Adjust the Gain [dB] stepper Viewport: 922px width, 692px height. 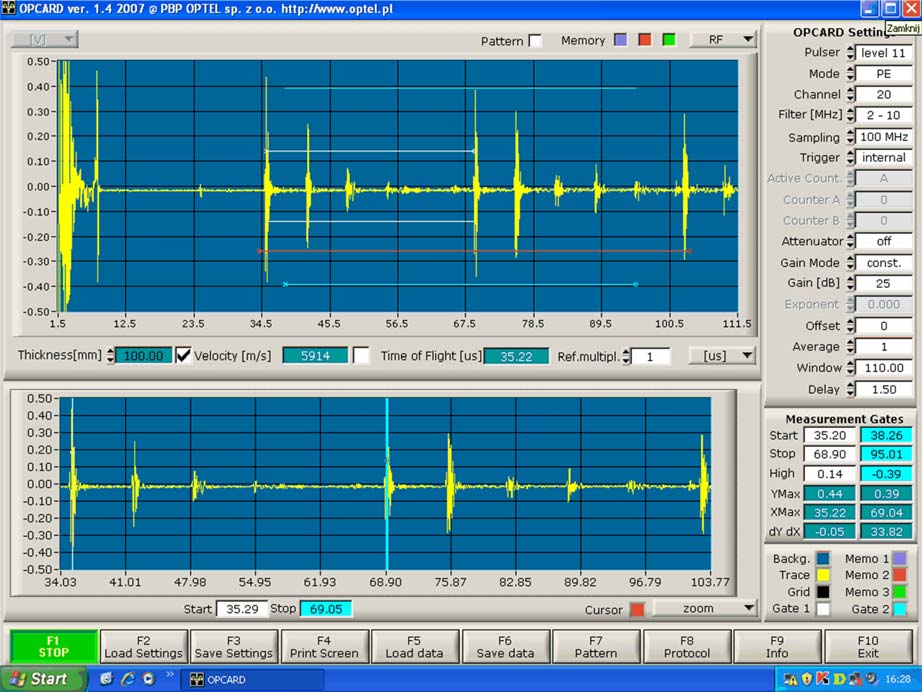pos(850,283)
